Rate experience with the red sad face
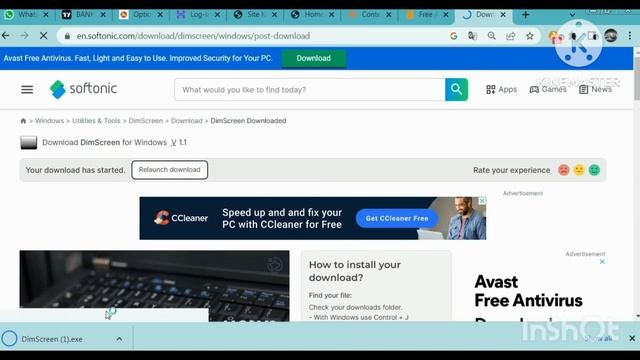Screen dimensions: 640x360 coord(564,170)
